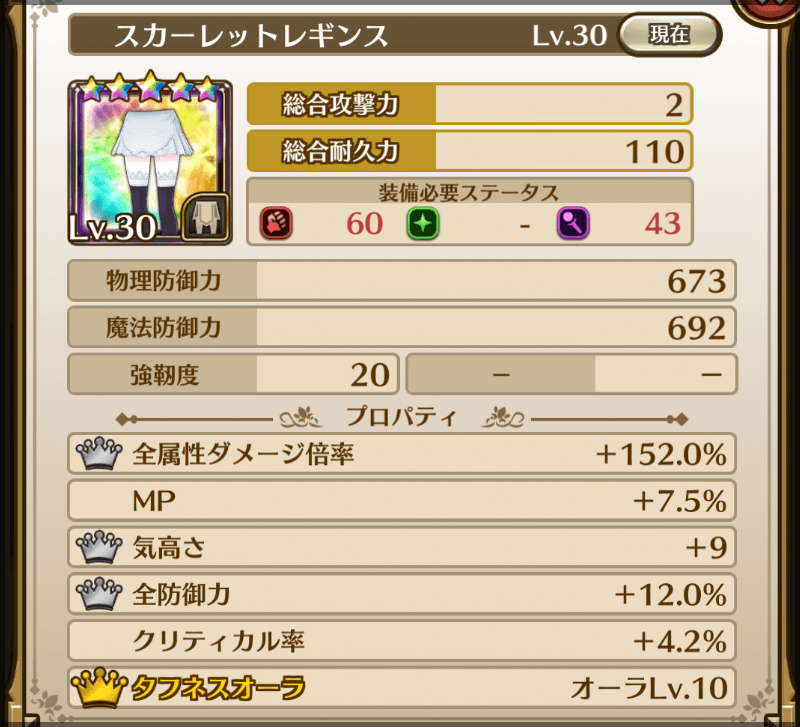Viewport: 800px width, 727px height.
Task: Open the タフネスオーラ aura skill label
Action: pyautogui.click(x=218, y=688)
